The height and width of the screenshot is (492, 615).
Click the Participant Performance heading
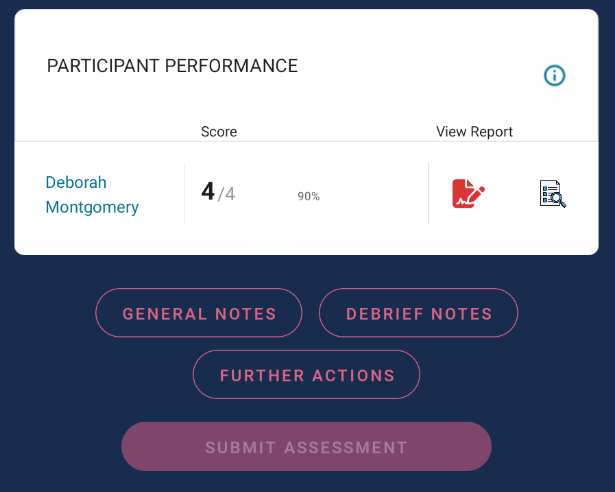(x=172, y=66)
